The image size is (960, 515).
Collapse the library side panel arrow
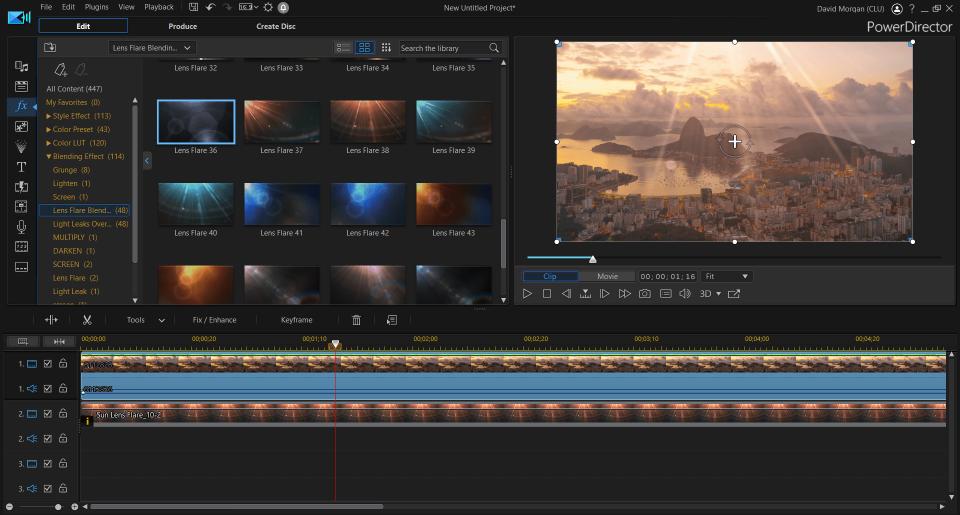tap(147, 160)
